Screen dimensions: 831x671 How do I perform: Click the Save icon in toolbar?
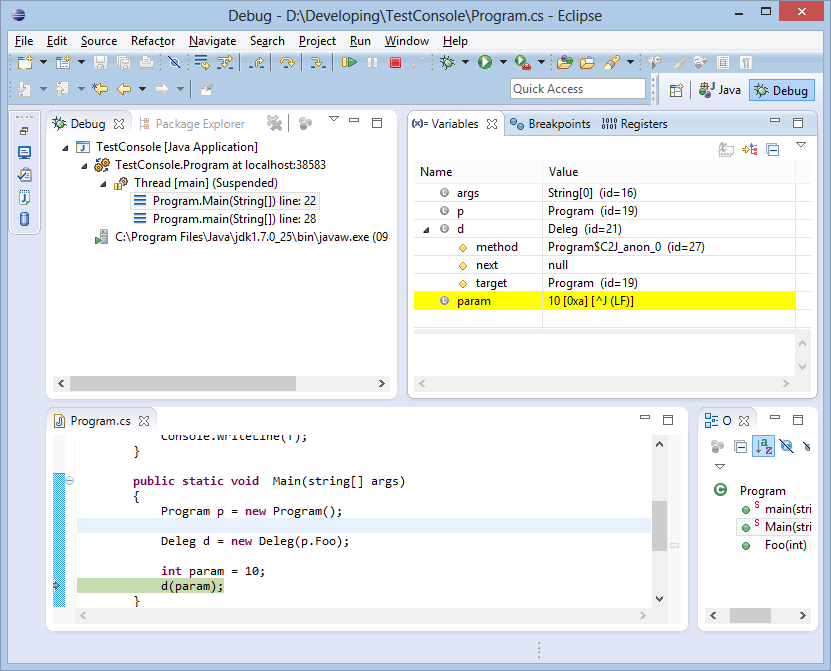click(x=100, y=63)
